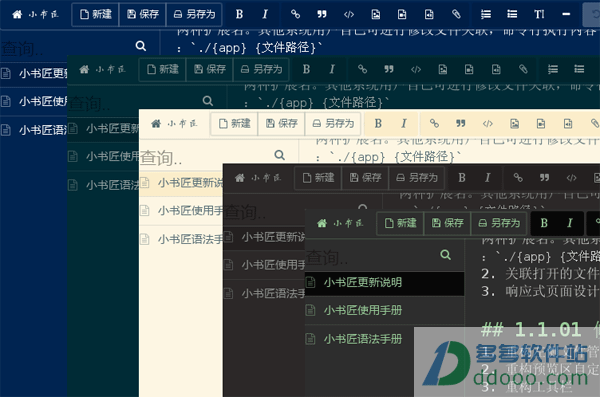
Task: Open 小书匠更新 in the navy blue window list
Action: click(34, 73)
